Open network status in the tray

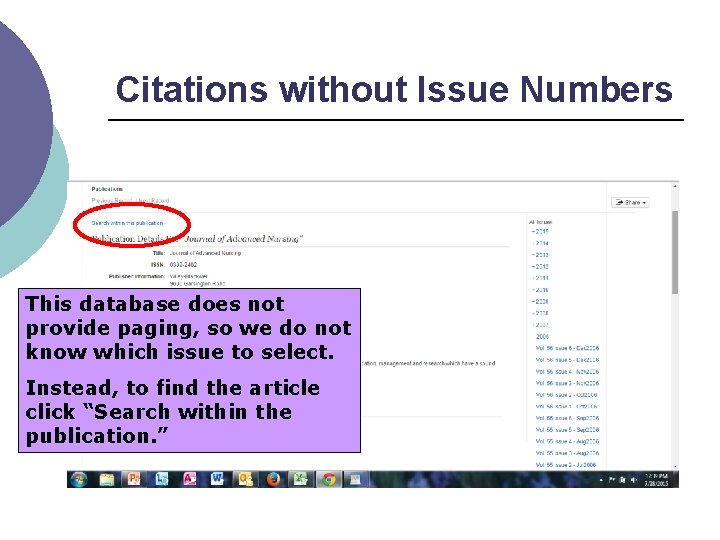(623, 480)
